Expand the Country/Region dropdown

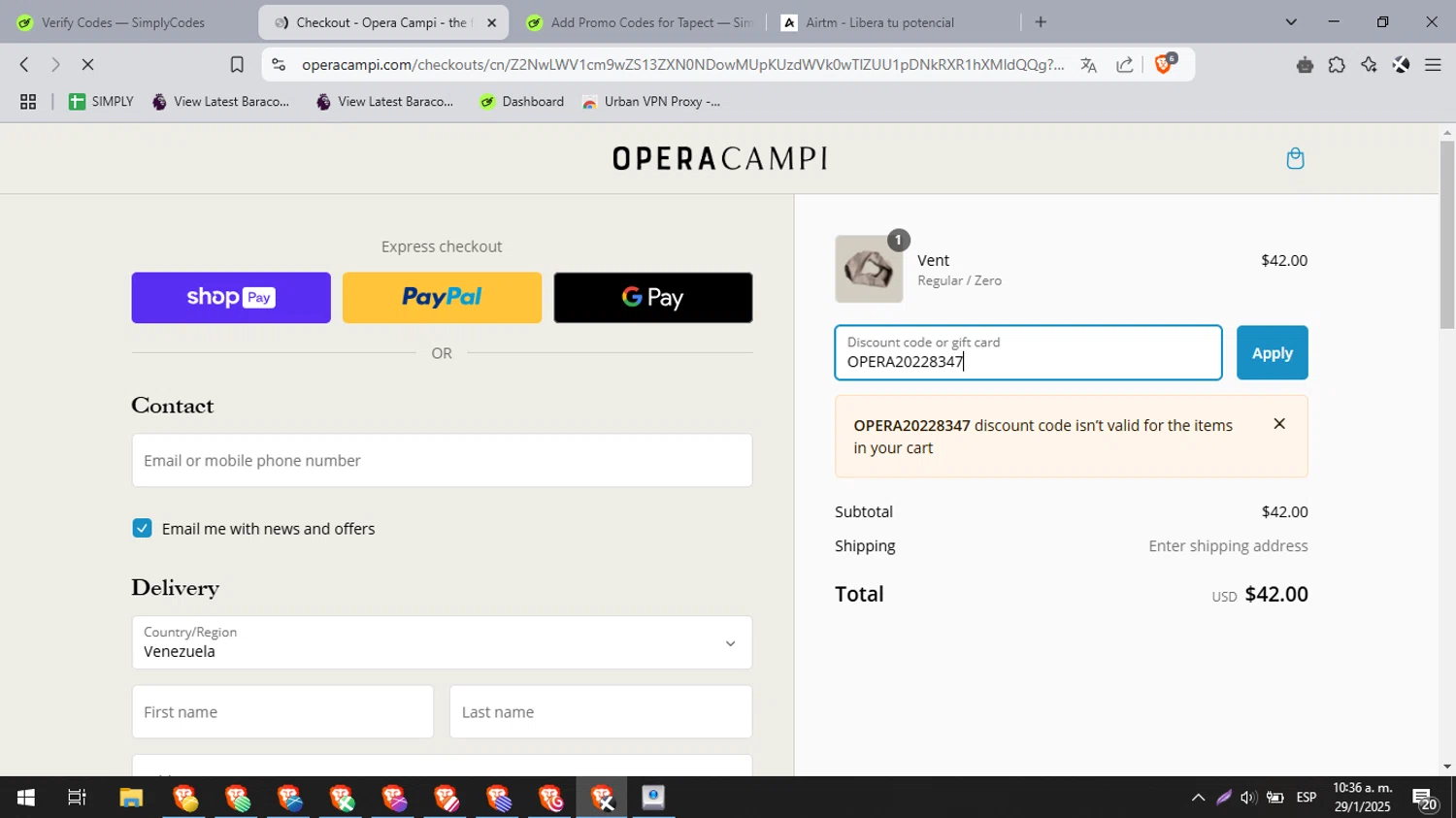(x=442, y=642)
